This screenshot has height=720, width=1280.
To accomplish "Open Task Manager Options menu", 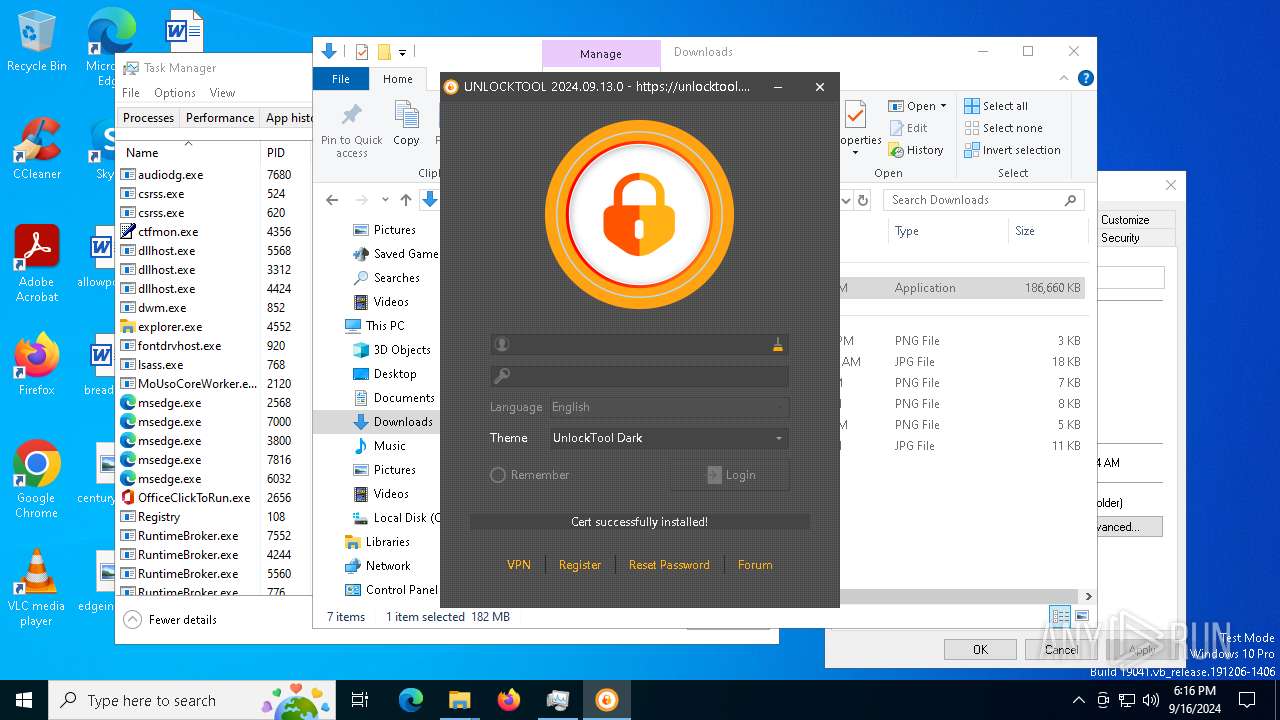I will click(x=175, y=93).
